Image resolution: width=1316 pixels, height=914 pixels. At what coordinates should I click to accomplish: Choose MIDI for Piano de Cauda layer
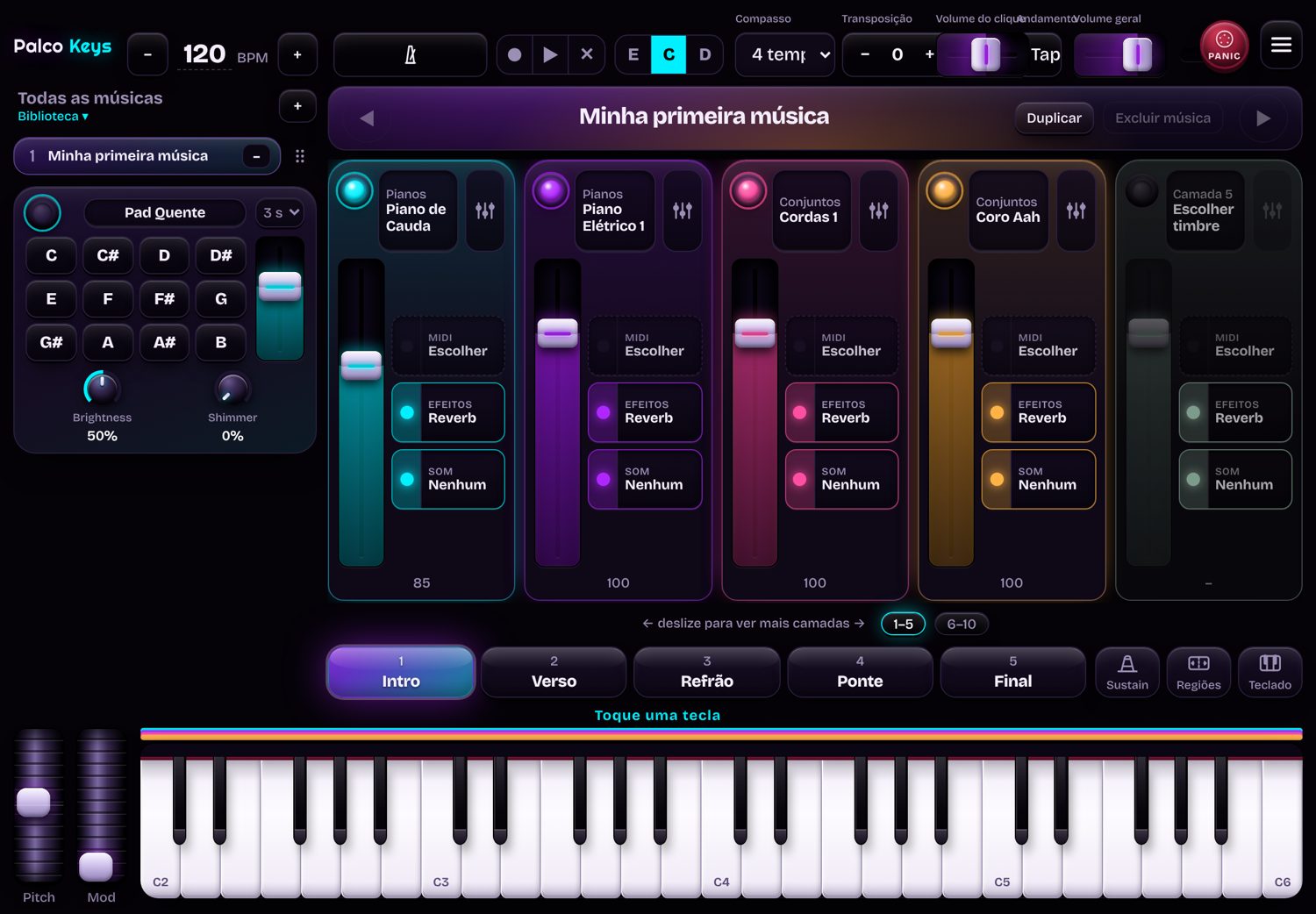point(448,345)
